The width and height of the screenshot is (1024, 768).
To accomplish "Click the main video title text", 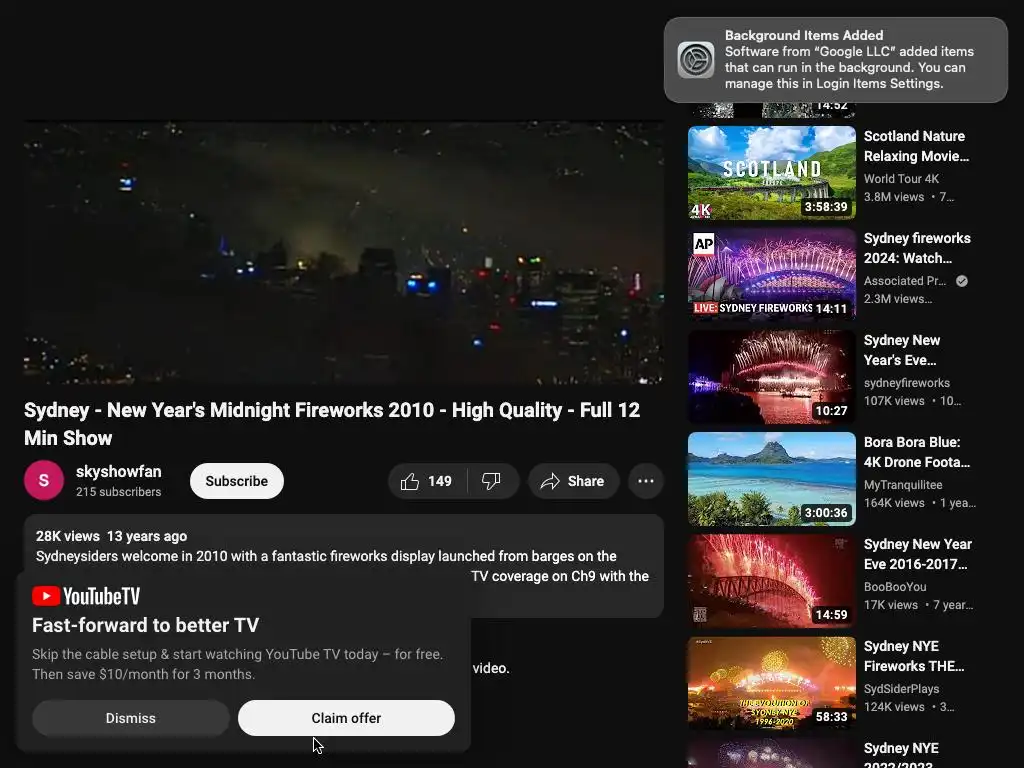I will [332, 424].
